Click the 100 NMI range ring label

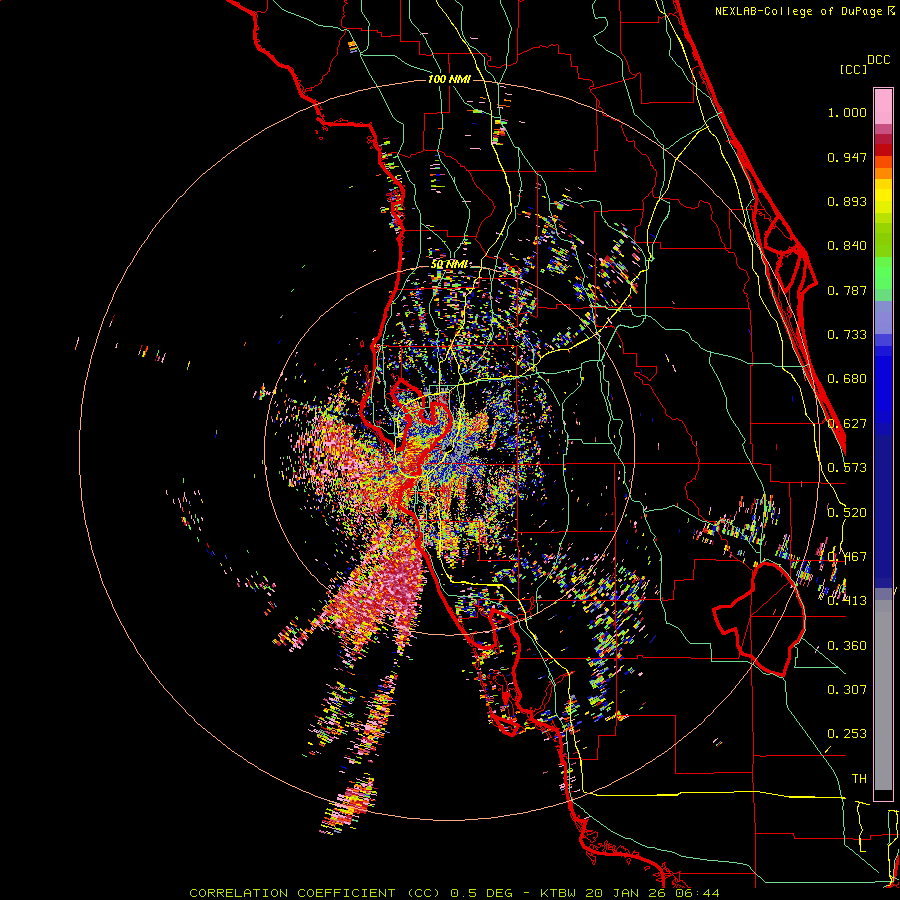point(449,79)
